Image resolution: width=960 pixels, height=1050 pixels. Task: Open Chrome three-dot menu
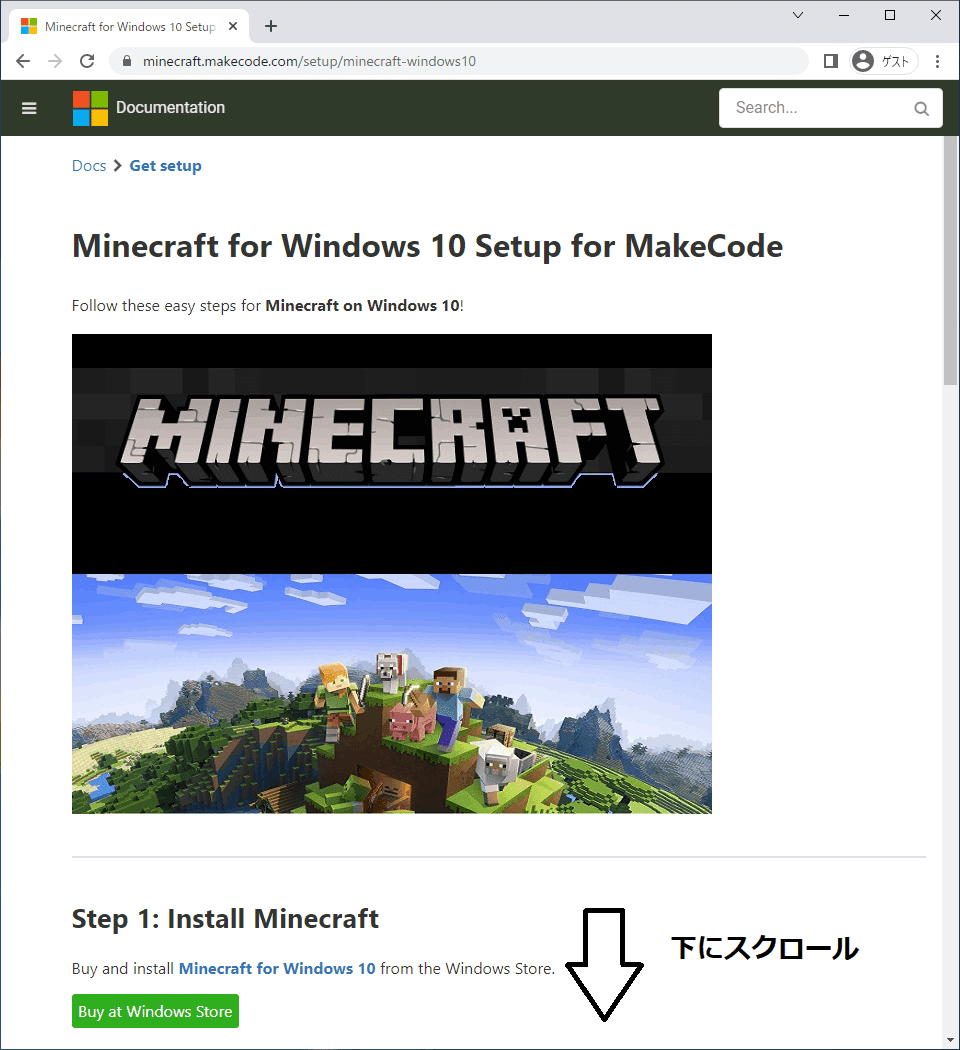click(937, 62)
